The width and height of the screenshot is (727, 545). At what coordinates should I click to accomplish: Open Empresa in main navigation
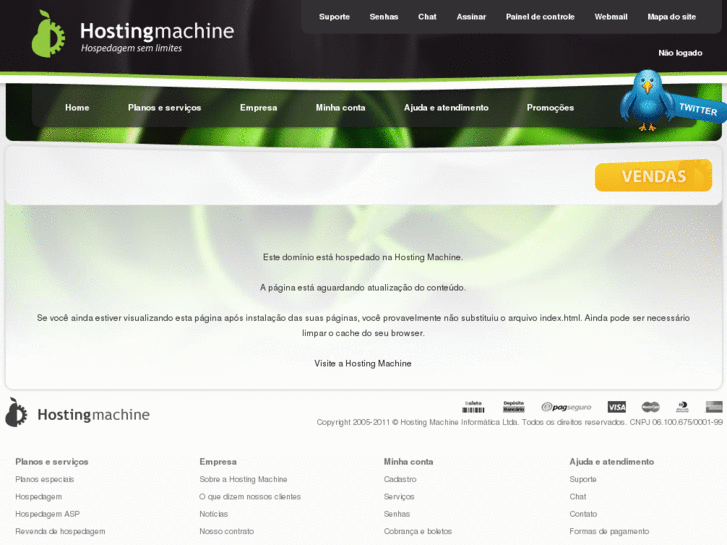(258, 108)
